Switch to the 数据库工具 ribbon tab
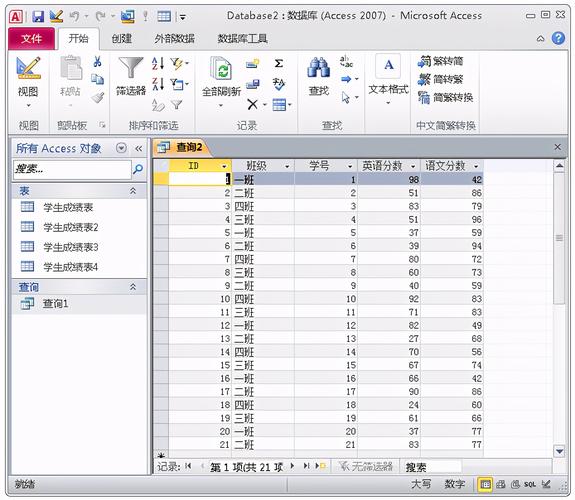Viewport: 575px width, 500px height. click(x=242, y=38)
